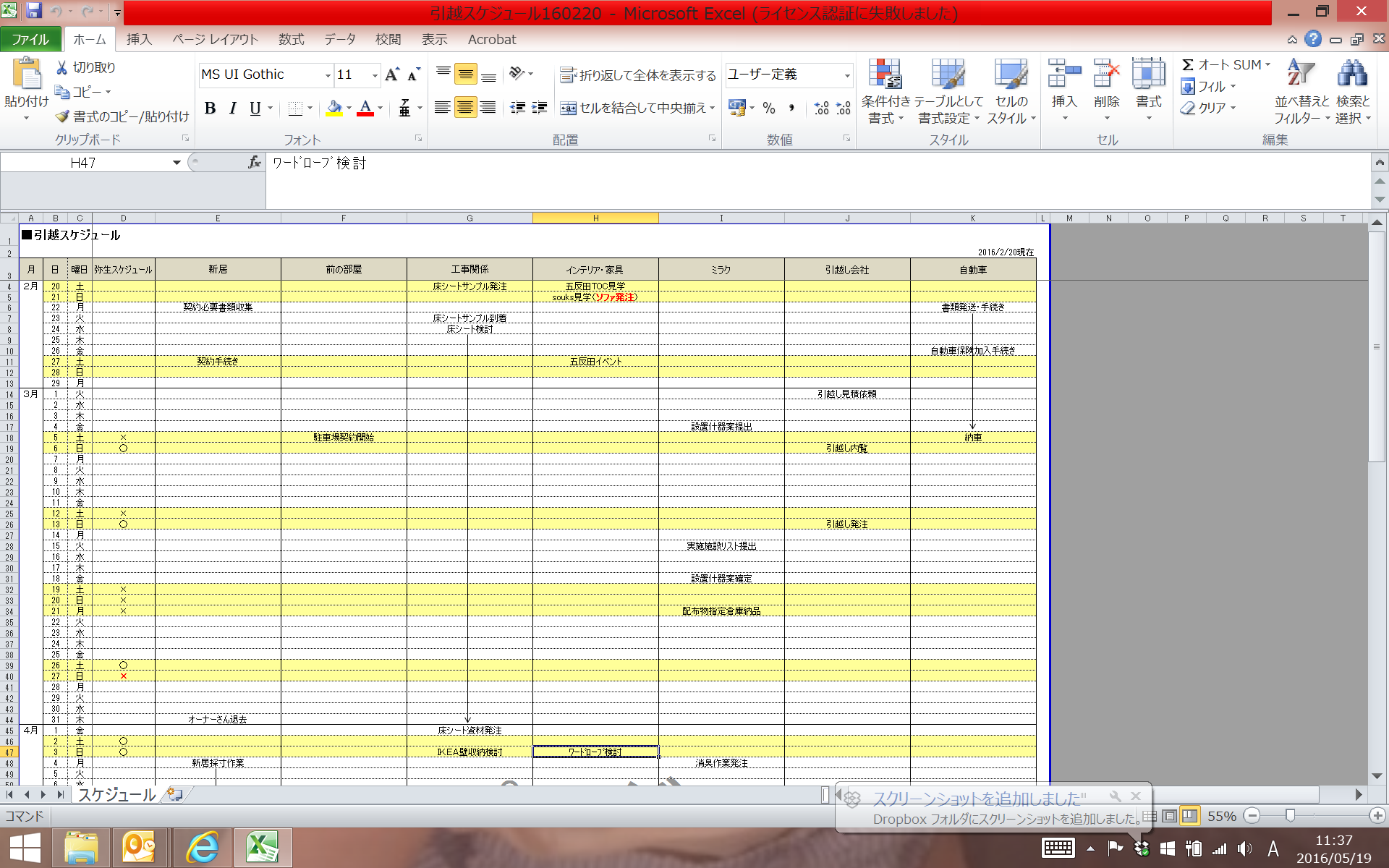Screen dimensions: 1389x868
Task: Click the decrease decimal places icon
Action: [x=844, y=109]
